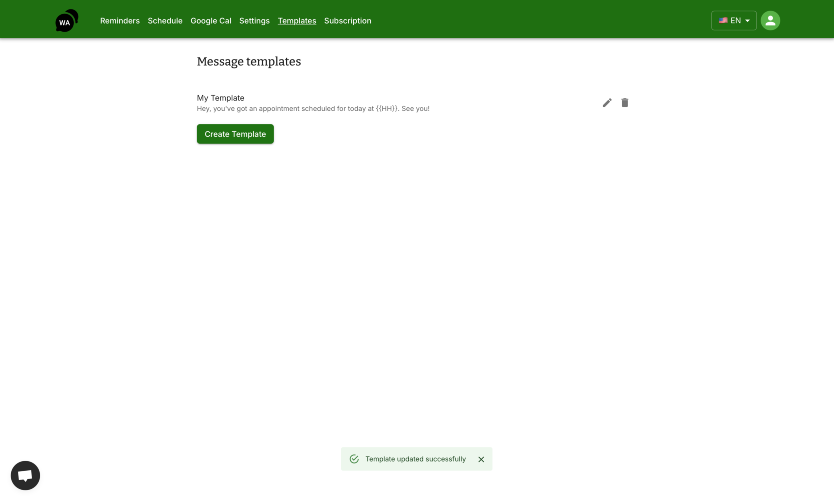Edit My Template with pencil icon
This screenshot has height=500, width=834.
[607, 103]
